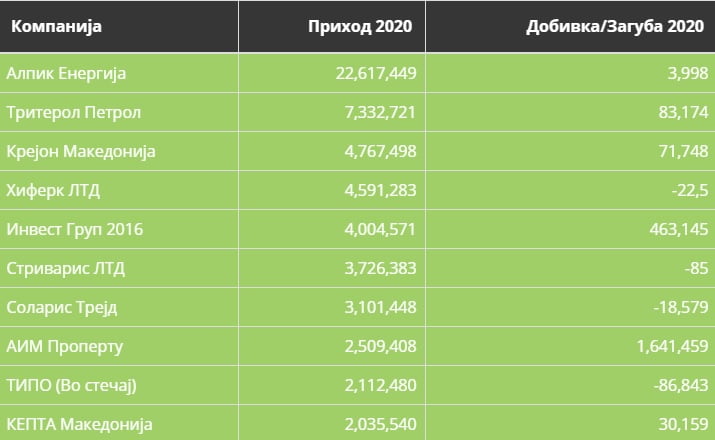
Task: Click the Крејон Македонија row name
Action: pos(81,151)
